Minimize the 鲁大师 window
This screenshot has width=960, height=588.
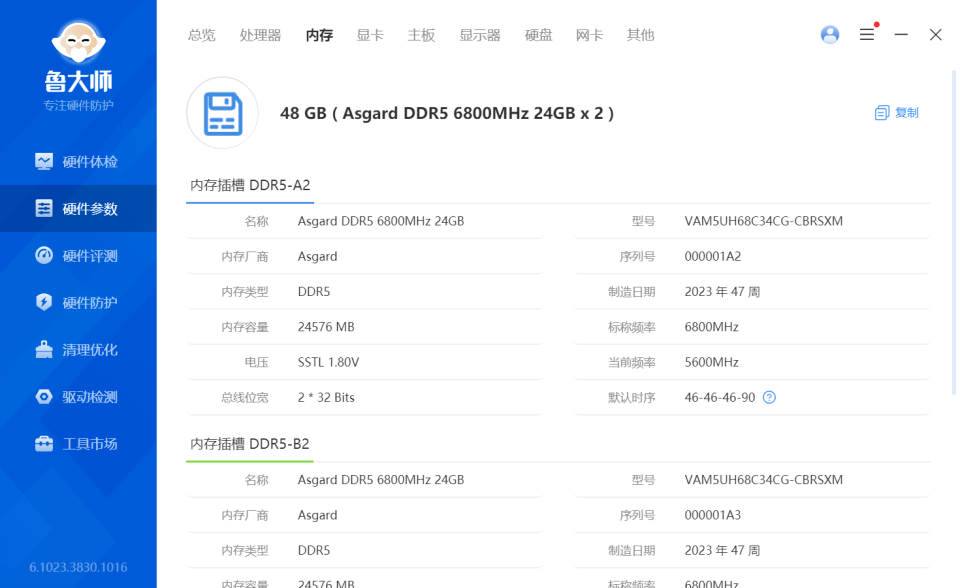[901, 35]
